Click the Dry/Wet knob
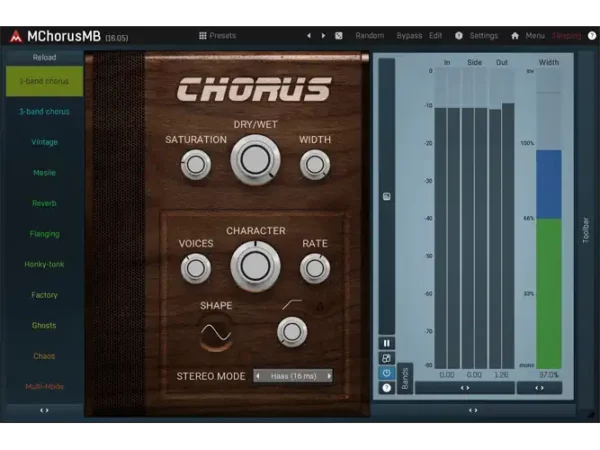 point(255,160)
